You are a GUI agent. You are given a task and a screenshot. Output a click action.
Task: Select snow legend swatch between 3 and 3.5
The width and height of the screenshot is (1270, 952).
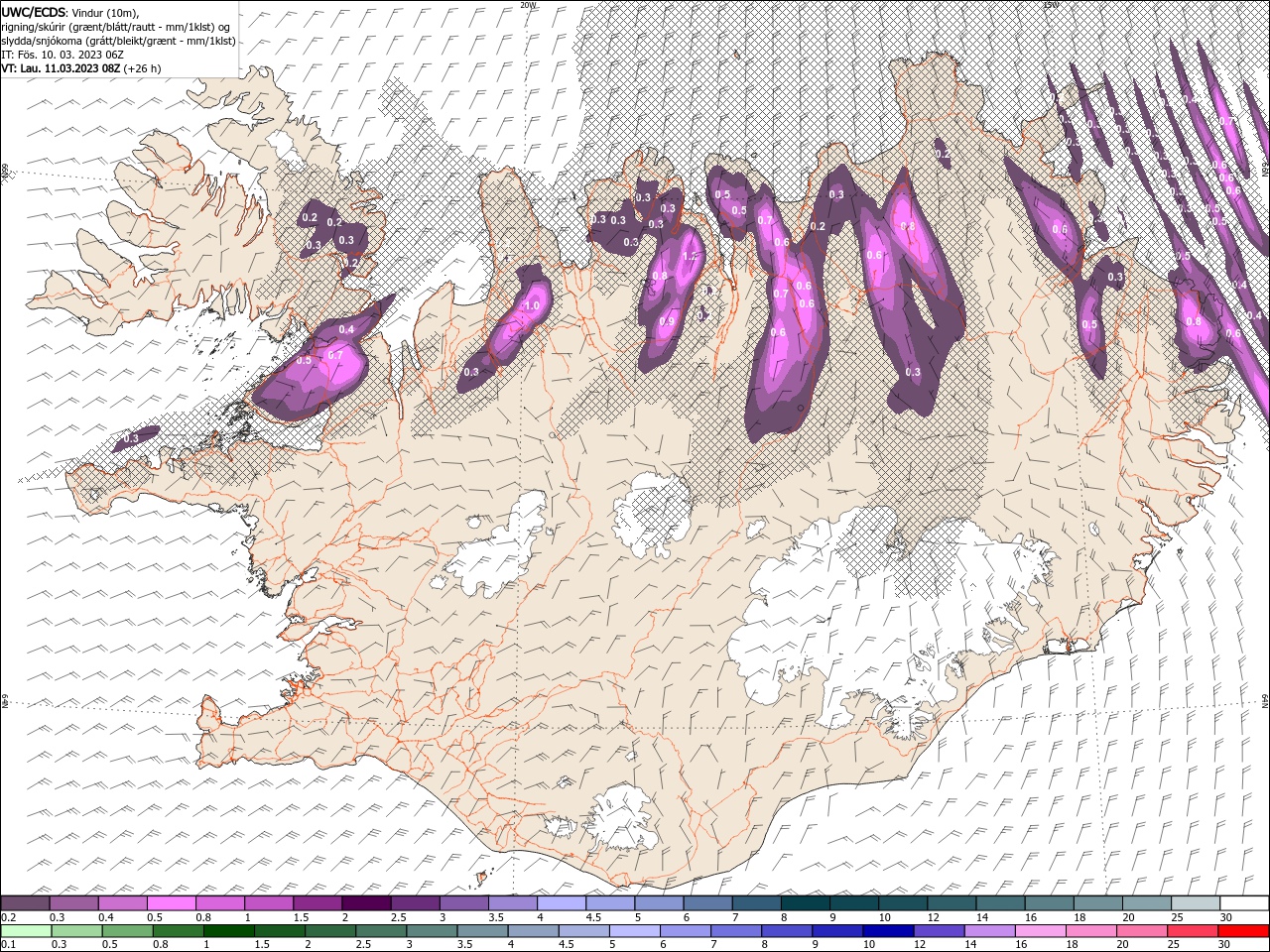point(463,903)
